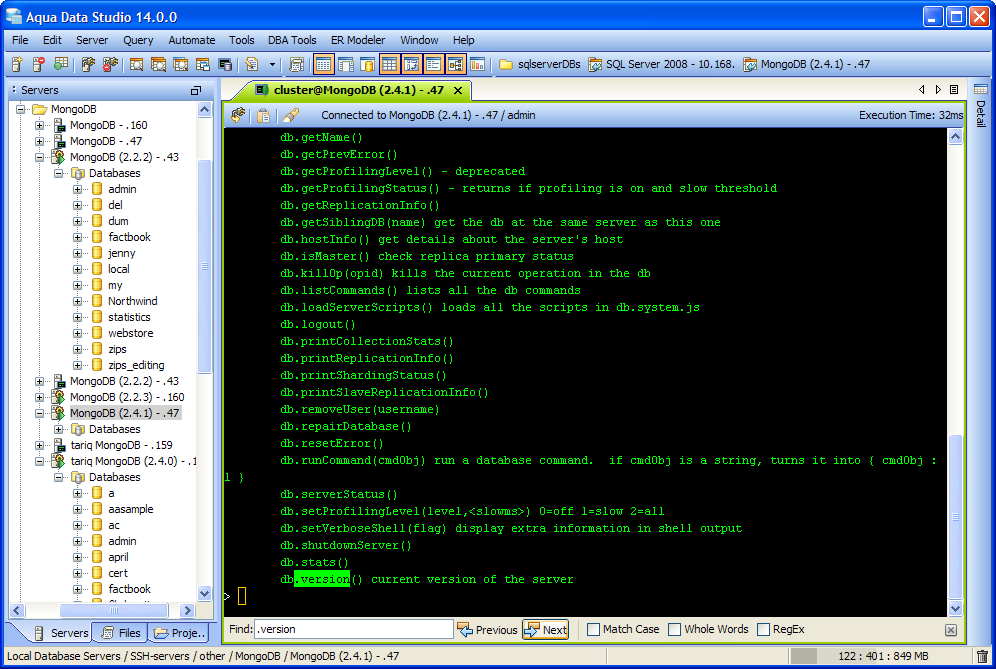Image resolution: width=996 pixels, height=669 pixels.
Task: Expand Databases under MongoDB (2.4.1) - .47
Action: pyautogui.click(x=58, y=429)
